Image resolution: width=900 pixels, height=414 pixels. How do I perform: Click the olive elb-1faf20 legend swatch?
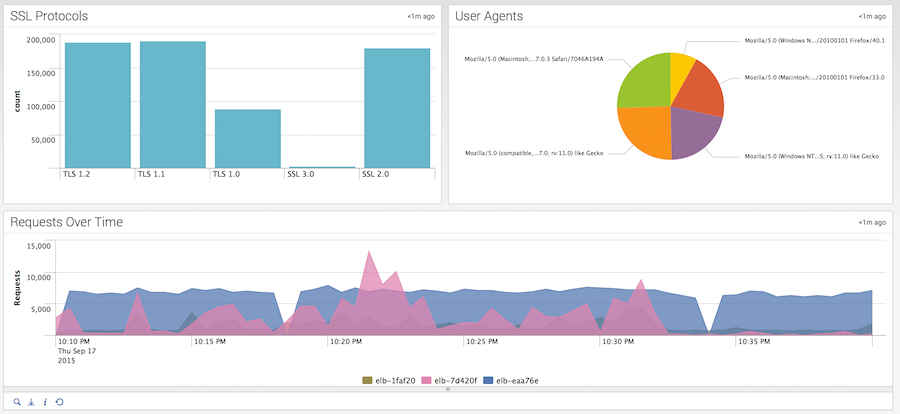tap(366, 380)
